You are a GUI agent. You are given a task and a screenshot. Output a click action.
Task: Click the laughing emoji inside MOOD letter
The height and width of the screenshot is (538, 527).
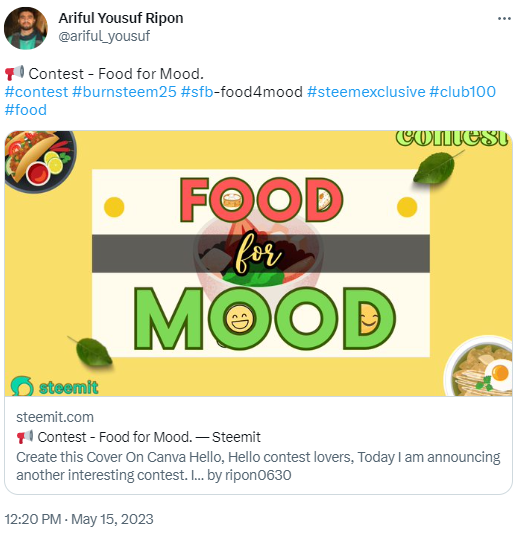[240, 319]
